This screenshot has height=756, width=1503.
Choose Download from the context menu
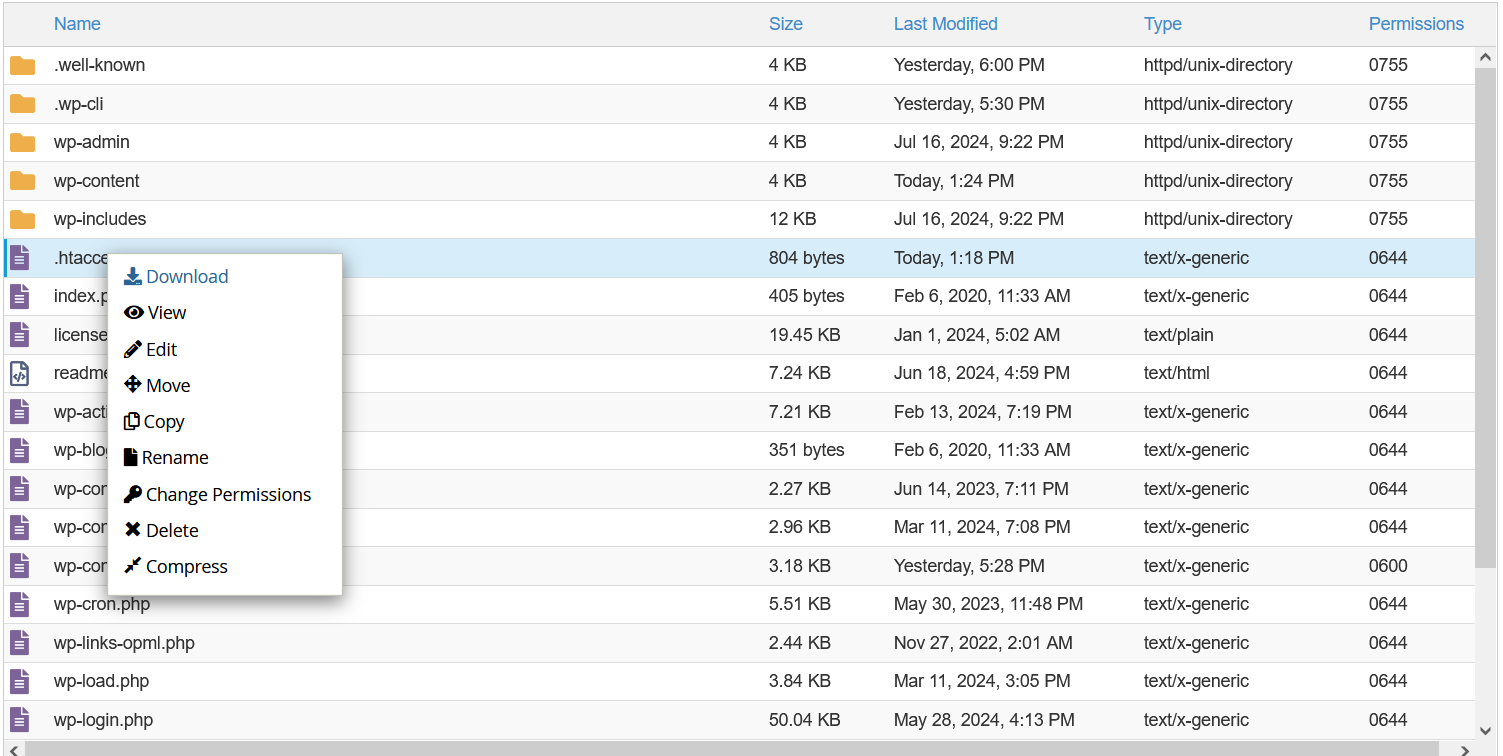(176, 277)
